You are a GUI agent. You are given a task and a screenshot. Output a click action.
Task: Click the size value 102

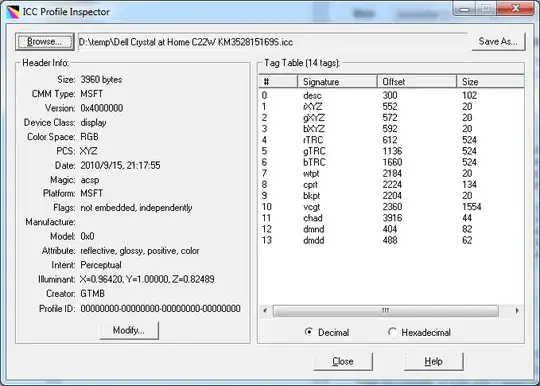(469, 95)
